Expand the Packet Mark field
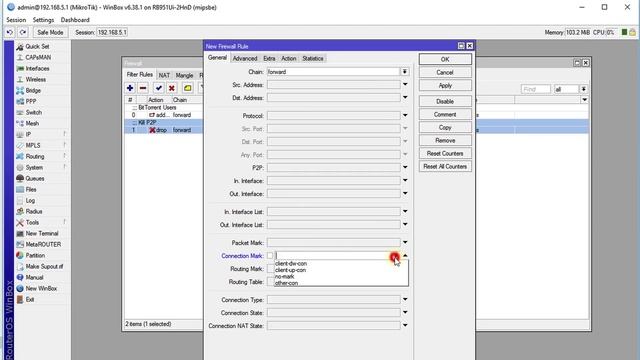Image resolution: width=640 pixels, height=360 pixels. pos(405,243)
